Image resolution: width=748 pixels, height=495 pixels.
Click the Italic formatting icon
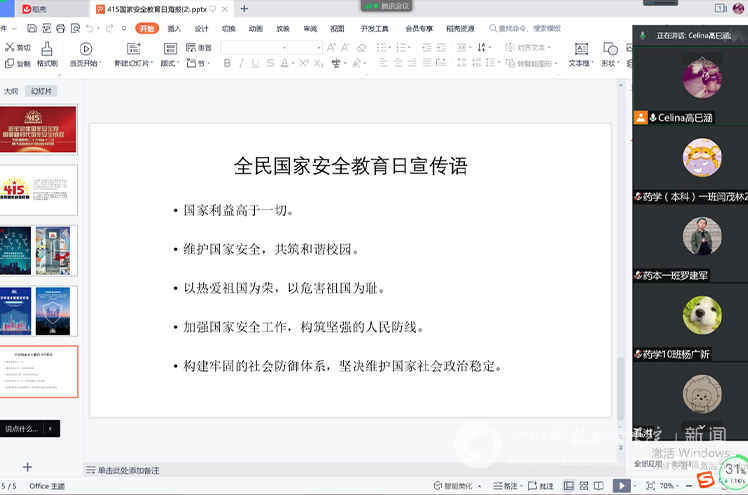pos(241,63)
